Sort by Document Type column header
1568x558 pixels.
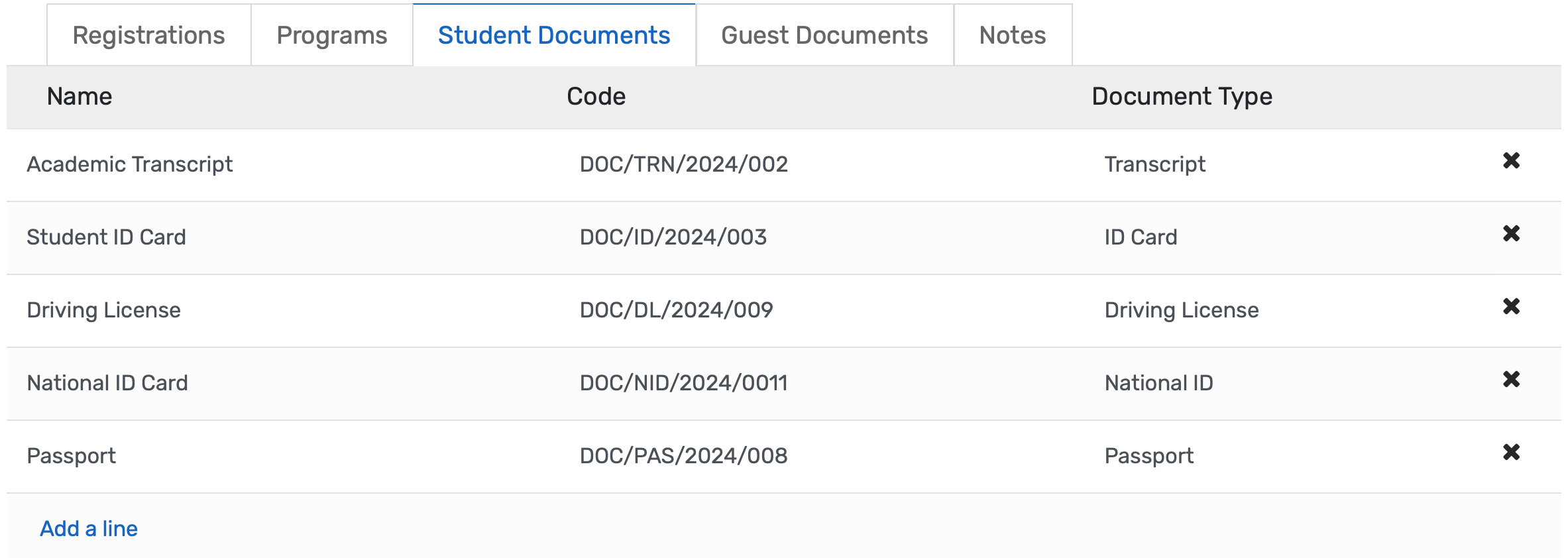click(1182, 97)
